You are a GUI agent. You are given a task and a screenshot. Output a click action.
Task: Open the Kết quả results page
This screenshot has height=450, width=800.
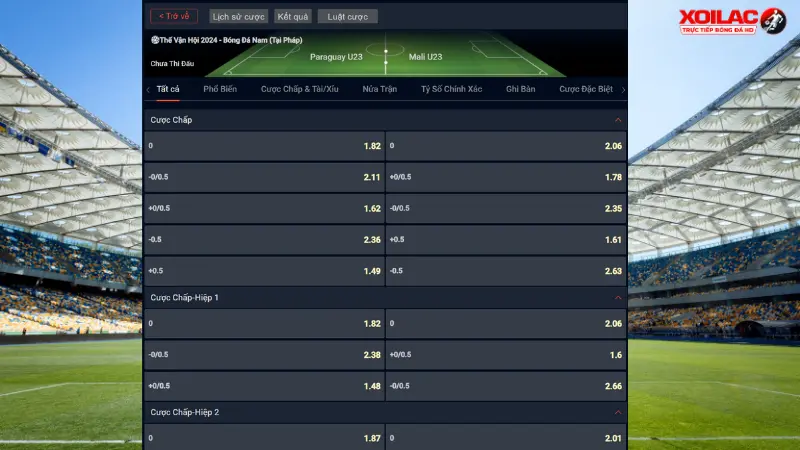(x=293, y=16)
